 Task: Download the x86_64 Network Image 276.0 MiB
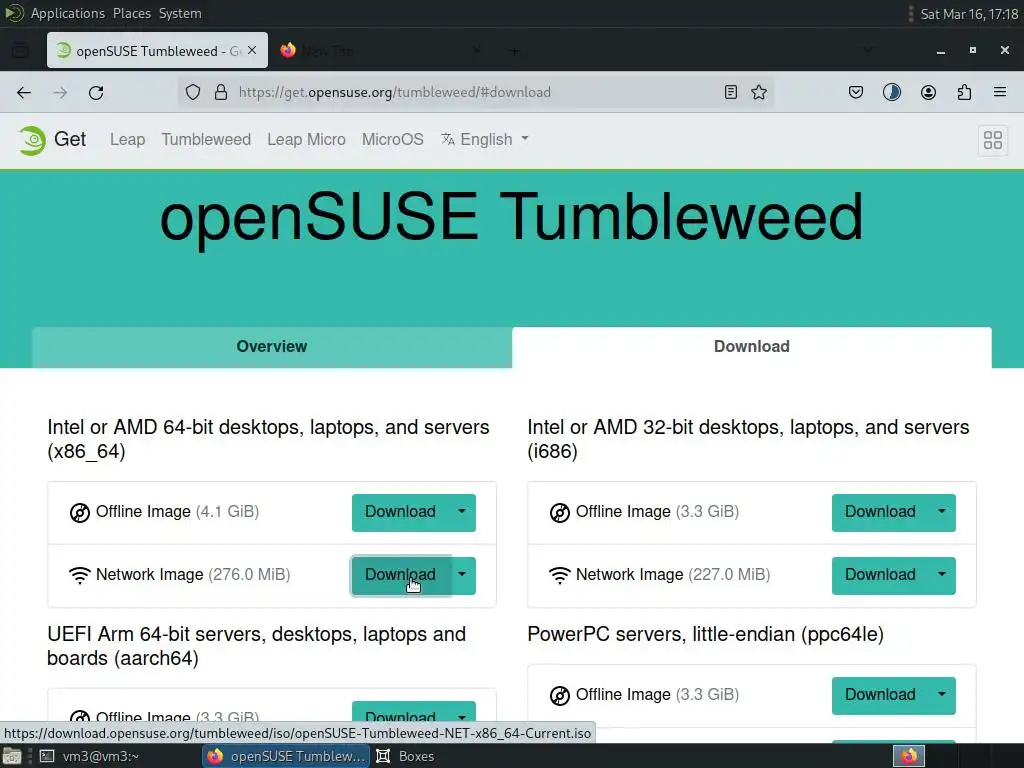(x=400, y=575)
